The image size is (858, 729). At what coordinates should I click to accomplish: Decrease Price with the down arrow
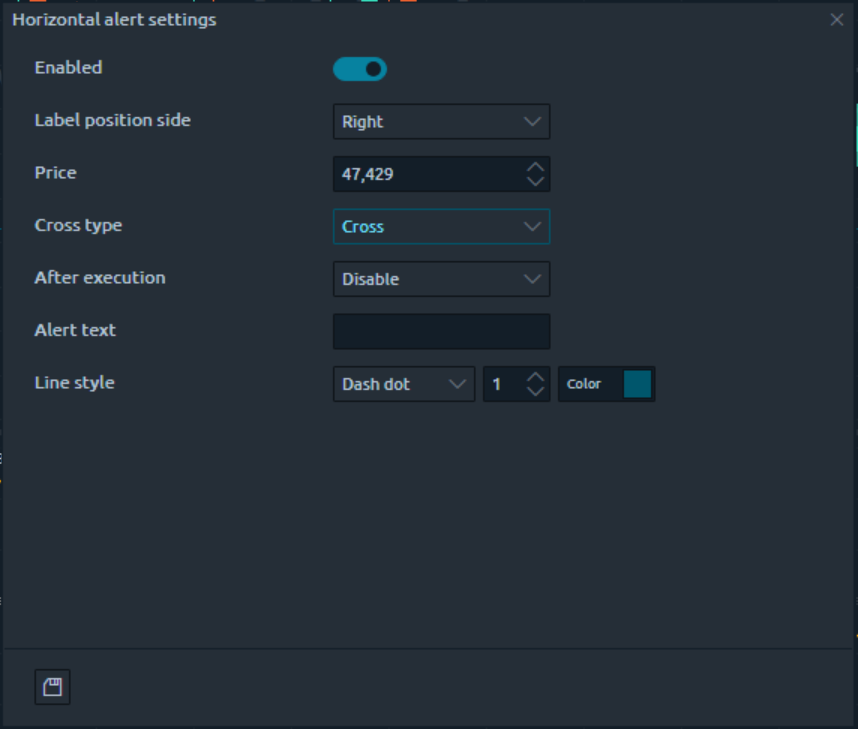click(x=536, y=181)
